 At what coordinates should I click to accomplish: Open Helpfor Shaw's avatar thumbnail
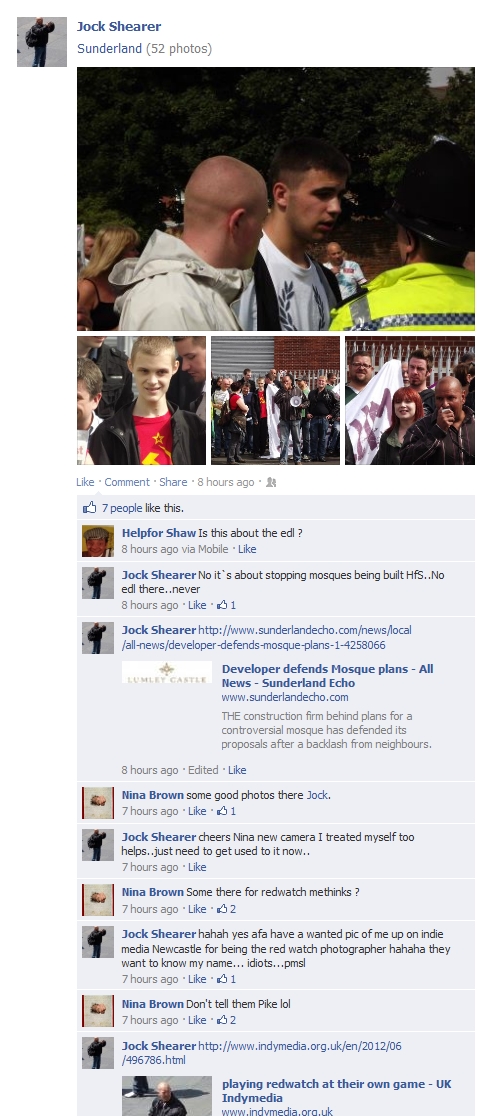[x=98, y=541]
